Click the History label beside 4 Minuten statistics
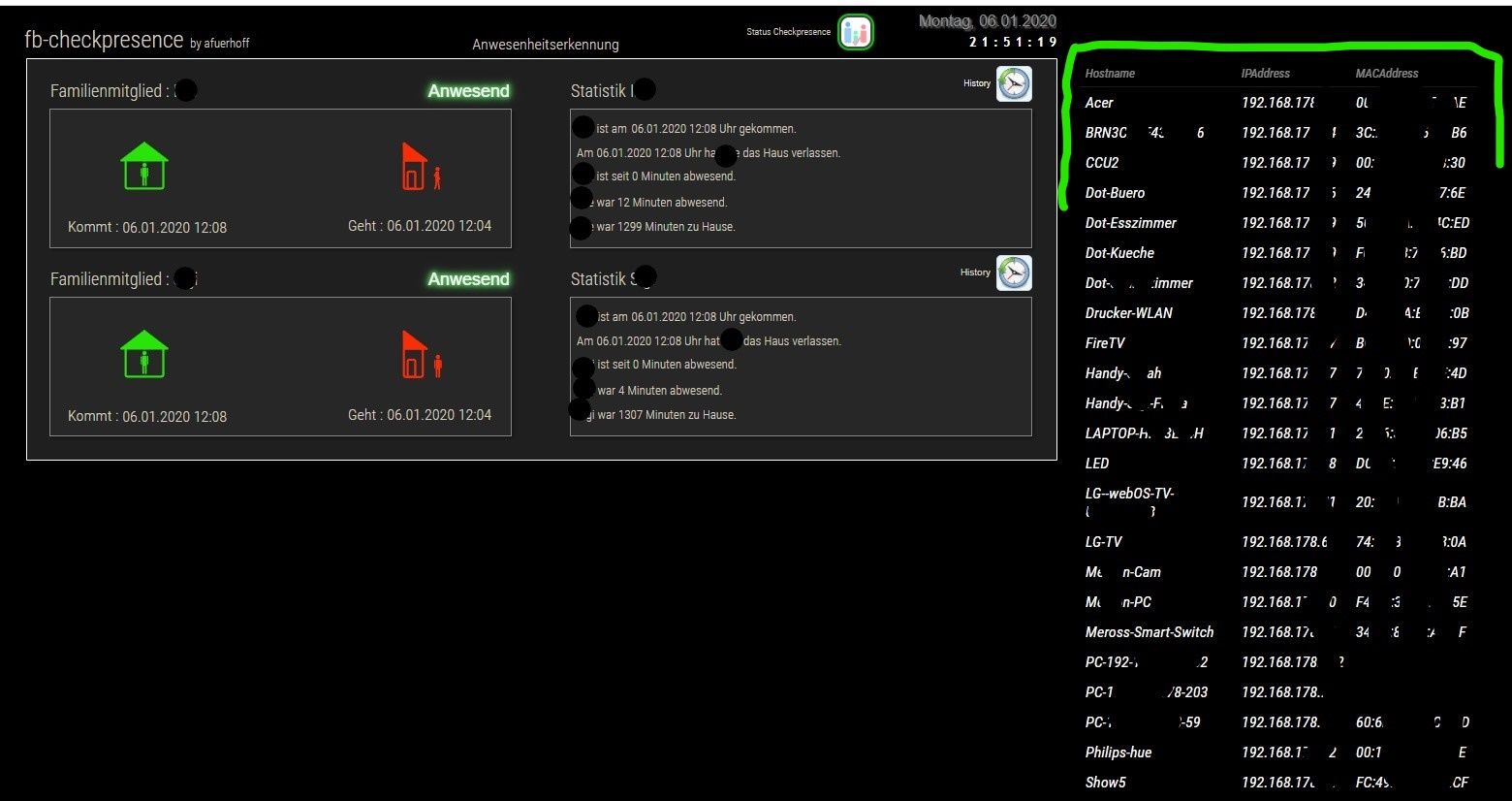The height and width of the screenshot is (801, 1512). (x=976, y=272)
